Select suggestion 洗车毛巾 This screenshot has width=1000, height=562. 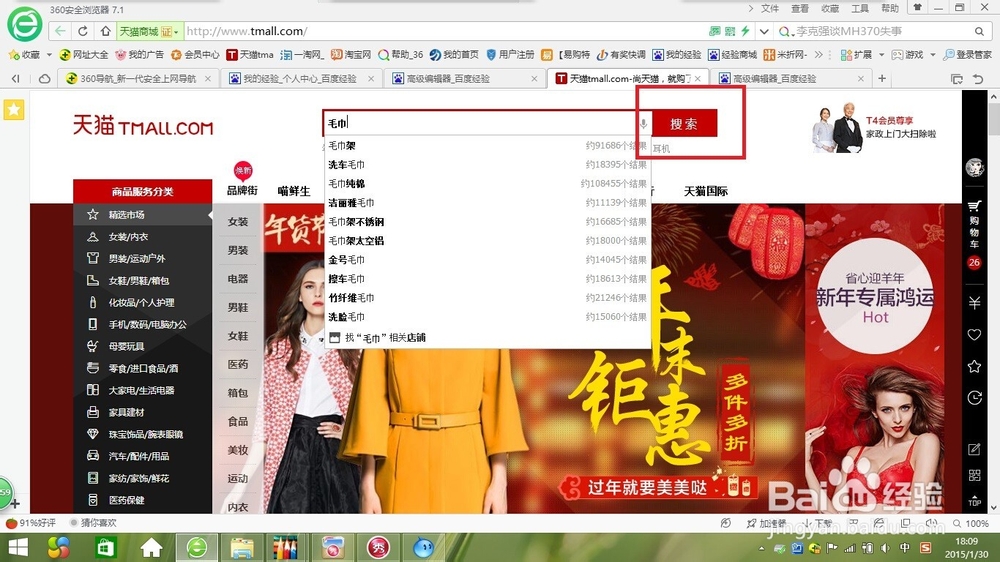pyautogui.click(x=488, y=165)
